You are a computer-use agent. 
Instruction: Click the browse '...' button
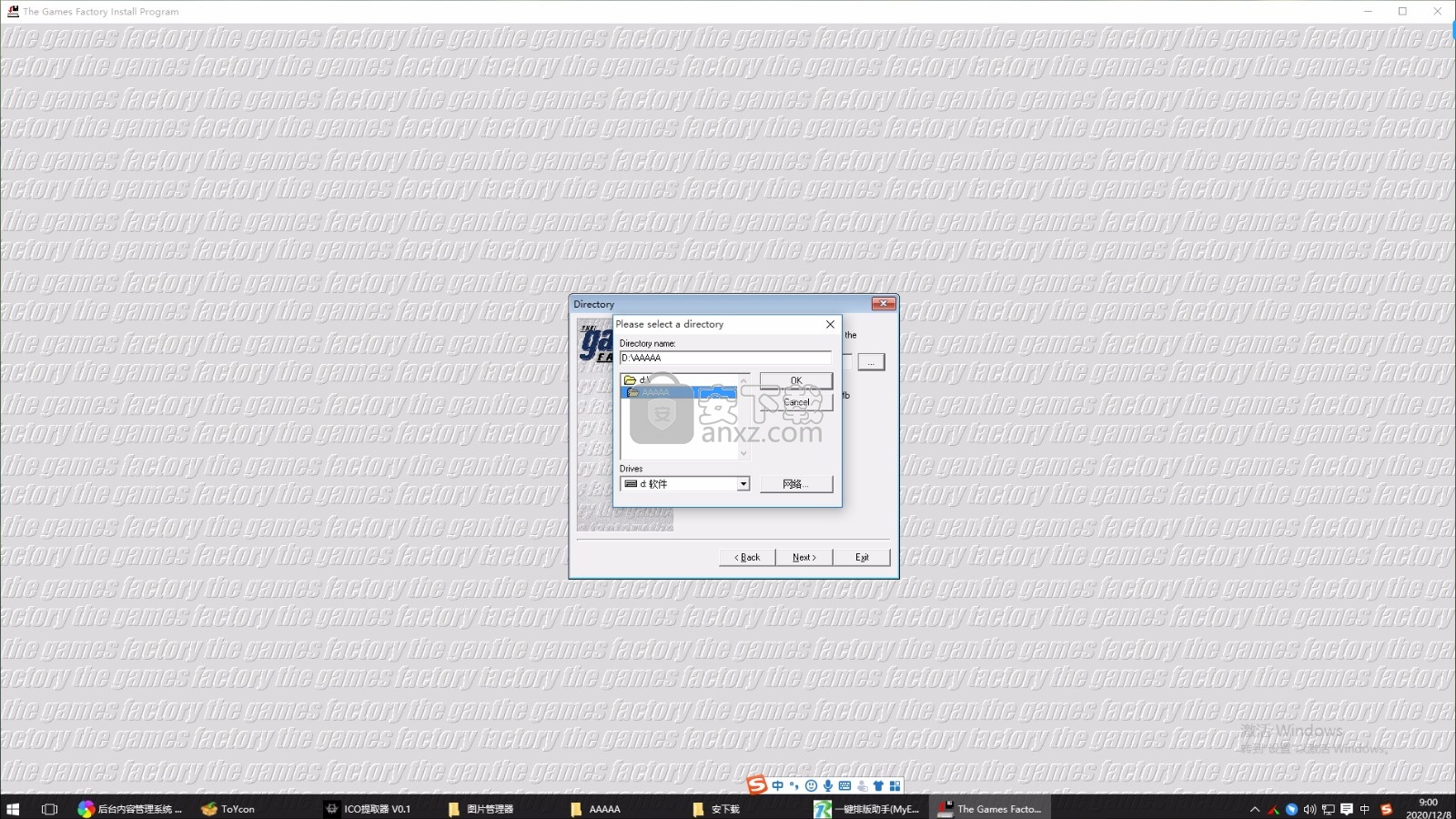(871, 362)
